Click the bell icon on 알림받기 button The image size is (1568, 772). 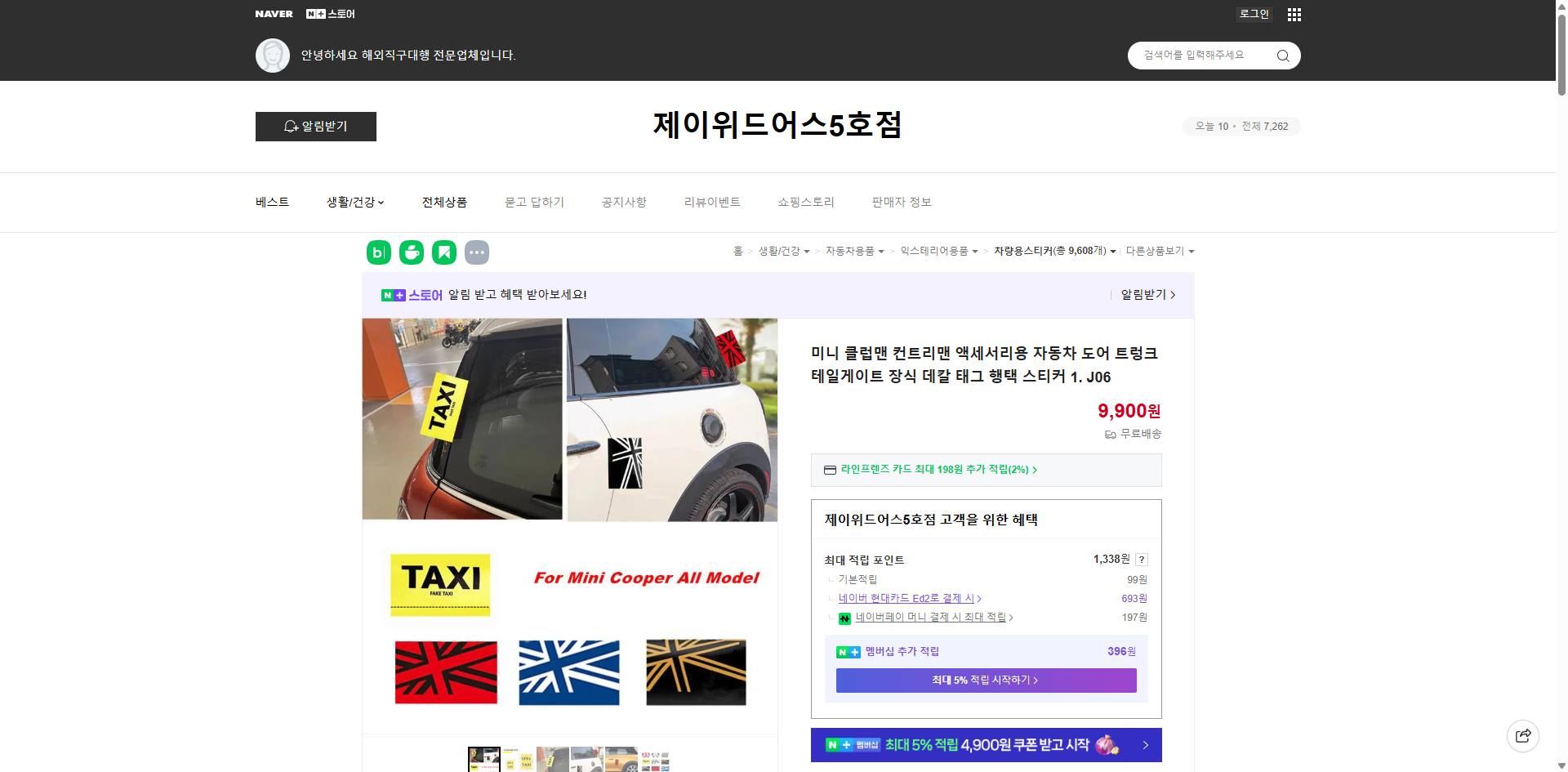pos(291,127)
